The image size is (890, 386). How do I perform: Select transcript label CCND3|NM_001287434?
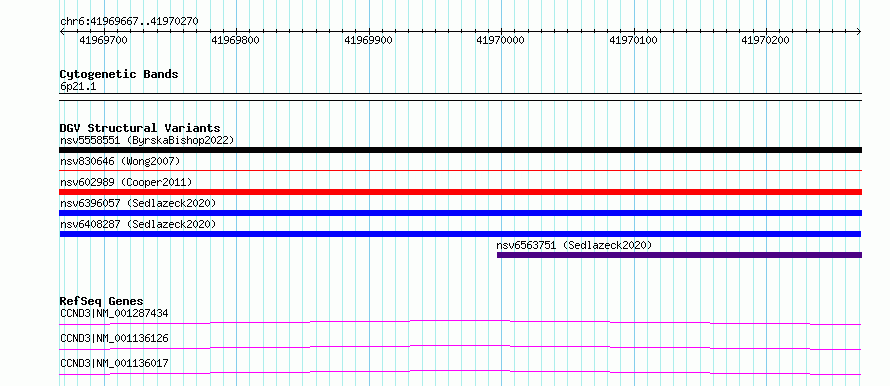114,313
